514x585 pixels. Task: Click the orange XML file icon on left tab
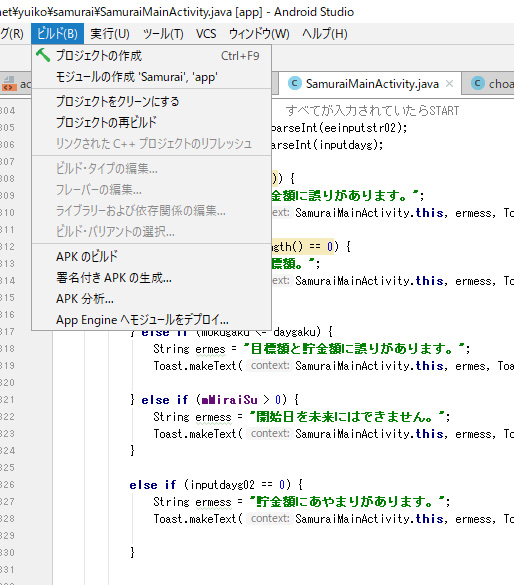9,84
